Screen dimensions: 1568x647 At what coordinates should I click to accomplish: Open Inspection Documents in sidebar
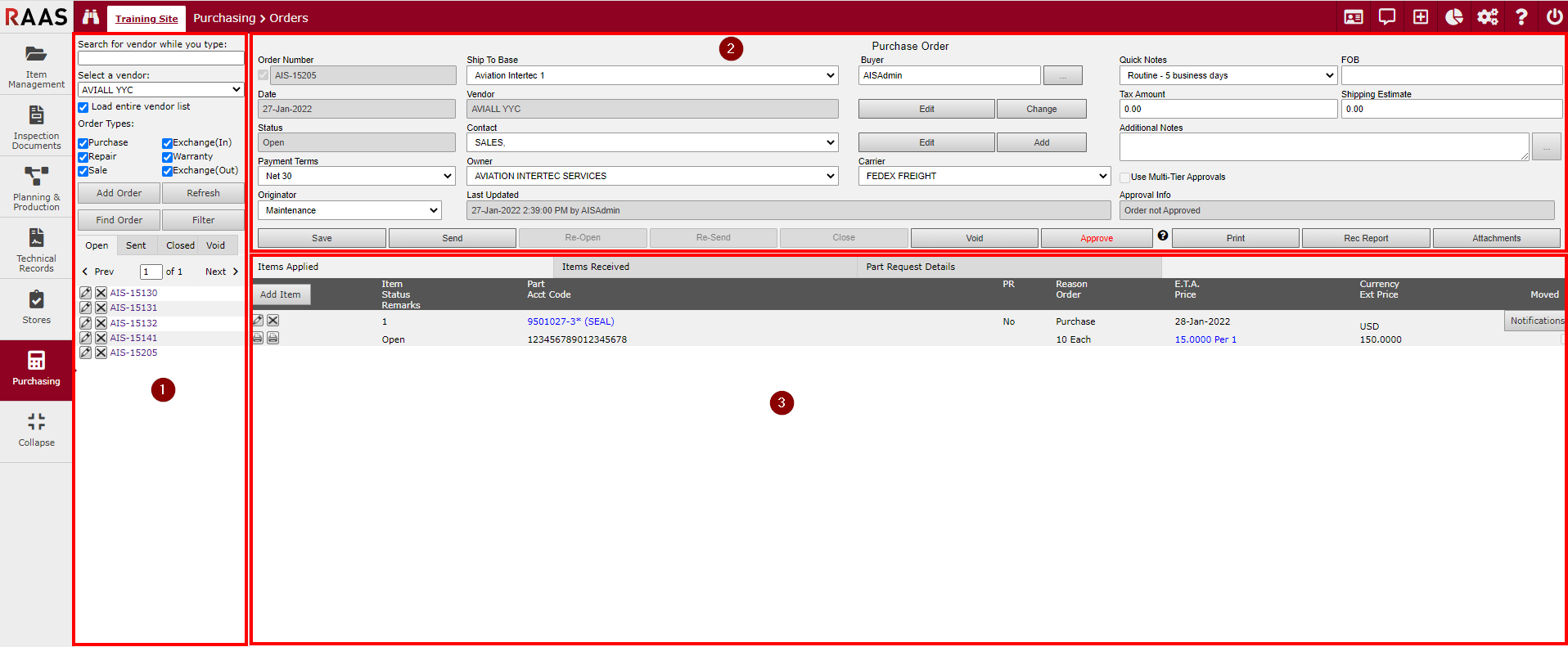[36, 127]
